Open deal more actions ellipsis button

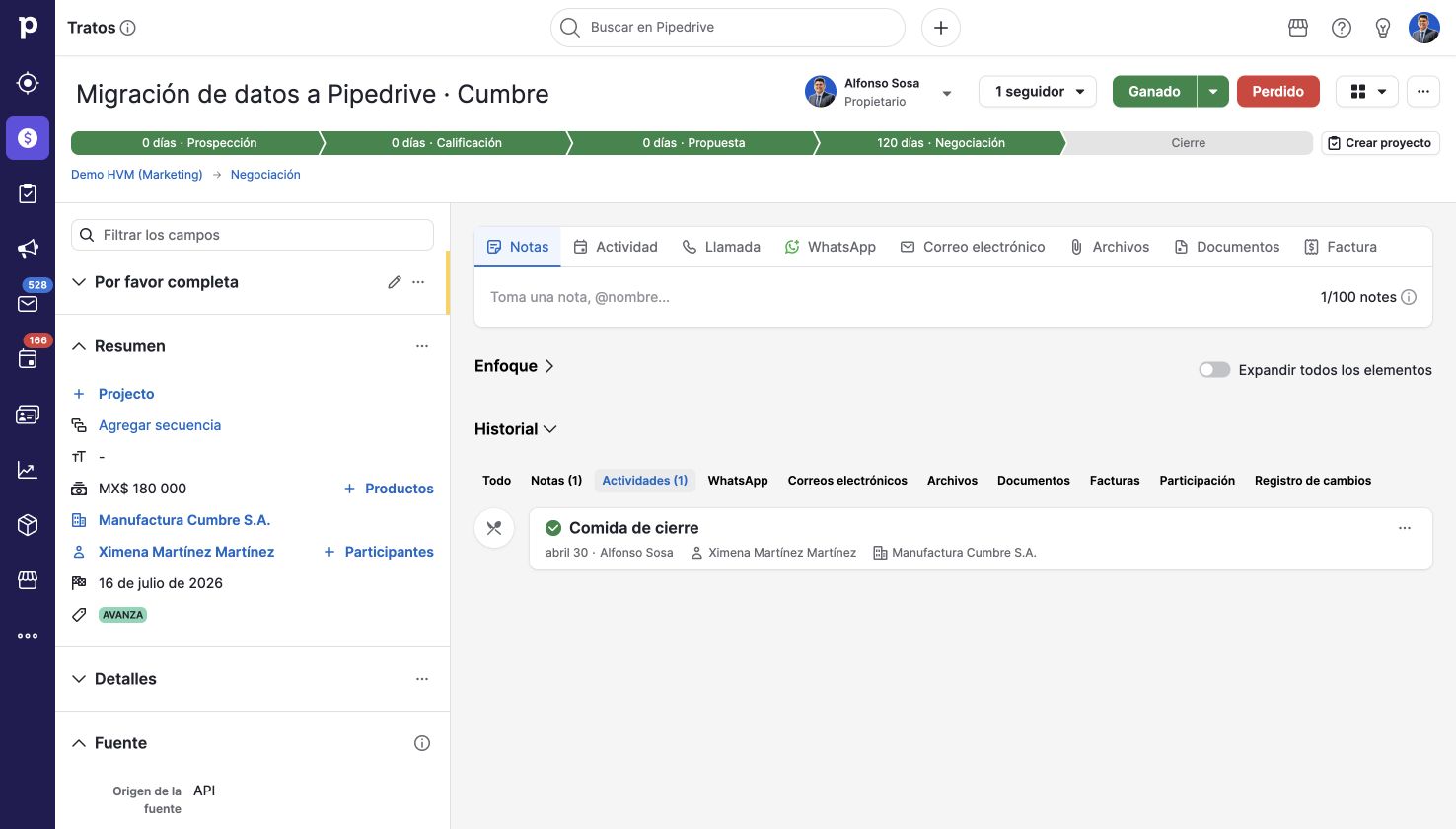pyautogui.click(x=1423, y=91)
